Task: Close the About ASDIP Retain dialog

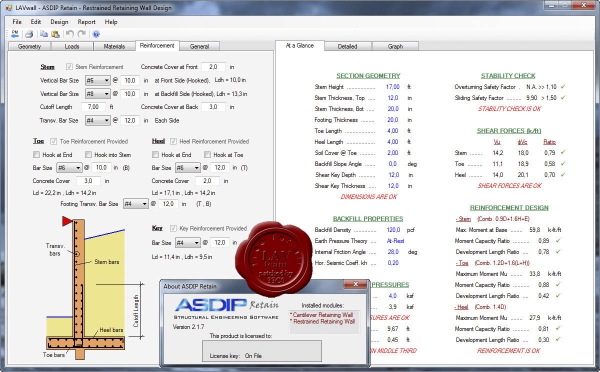Action: [355, 284]
